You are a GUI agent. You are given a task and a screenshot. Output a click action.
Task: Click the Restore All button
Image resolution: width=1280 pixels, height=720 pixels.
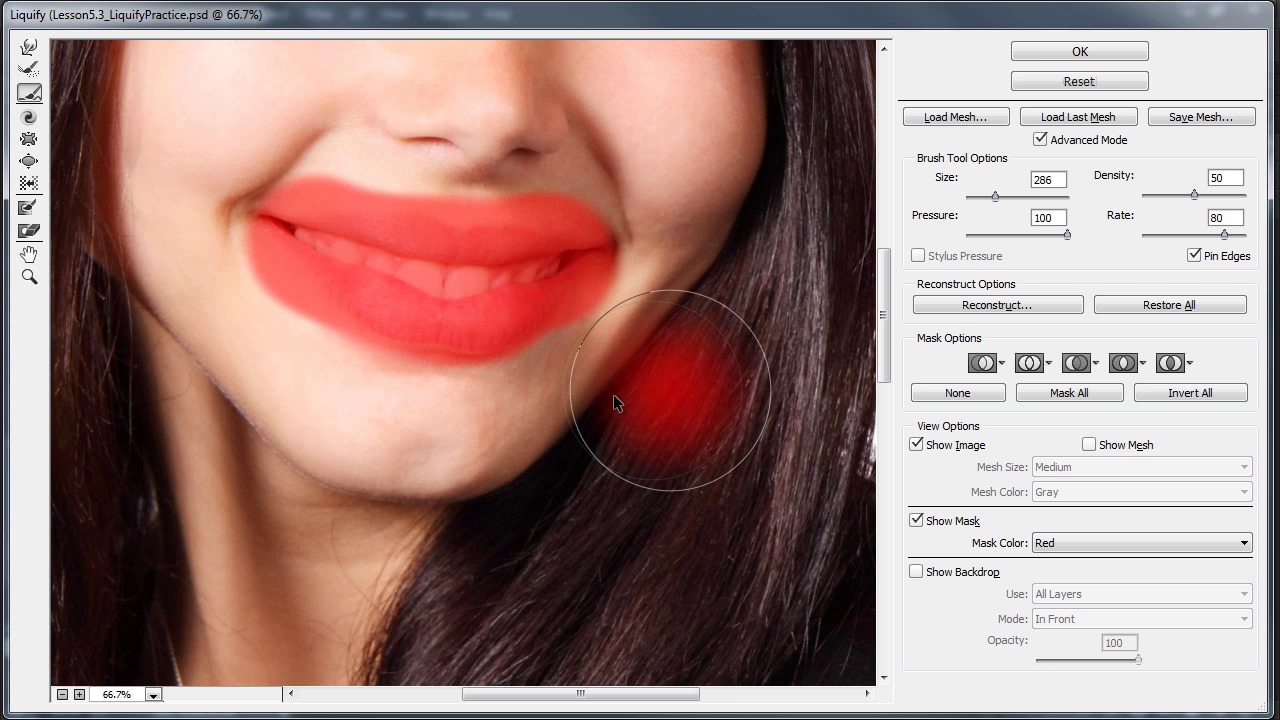coord(1169,305)
